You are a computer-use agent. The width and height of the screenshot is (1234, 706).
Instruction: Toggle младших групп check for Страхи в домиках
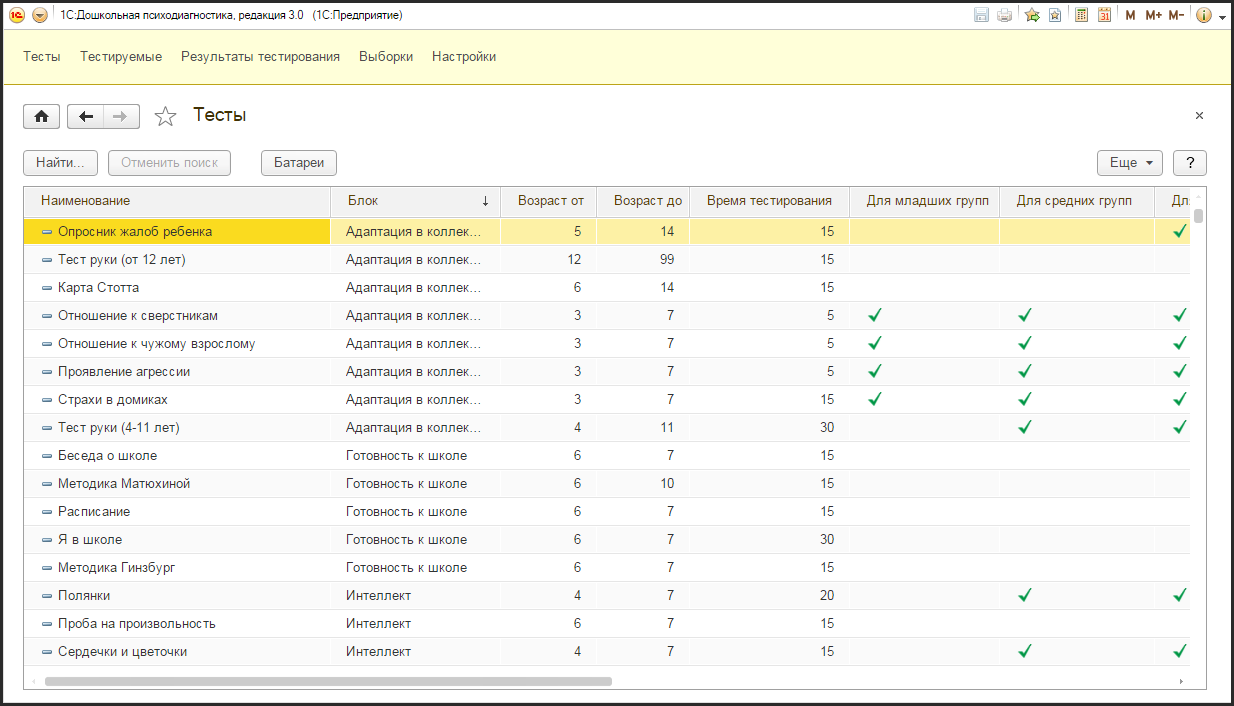click(875, 399)
